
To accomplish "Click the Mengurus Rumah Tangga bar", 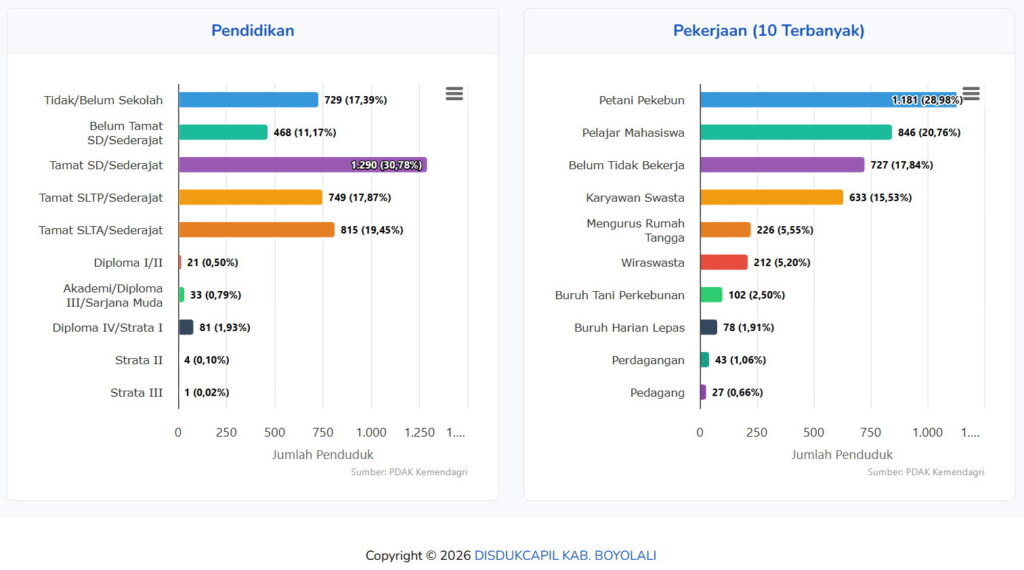I will (725, 230).
